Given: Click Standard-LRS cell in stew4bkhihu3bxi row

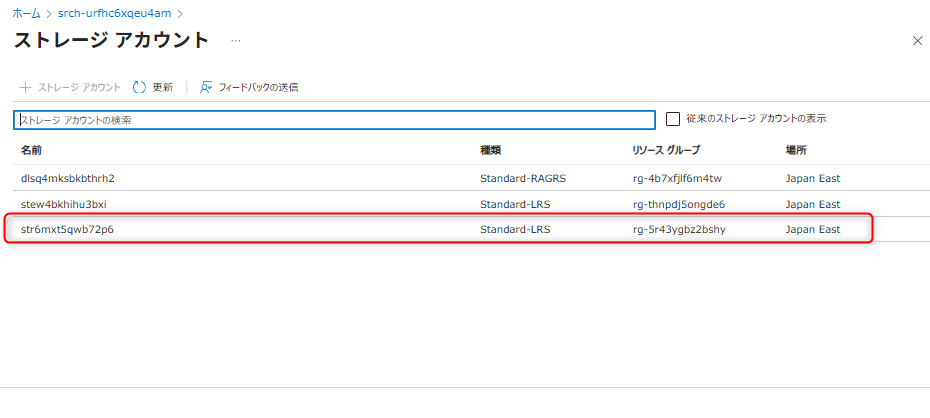Looking at the screenshot, I should point(515,204).
